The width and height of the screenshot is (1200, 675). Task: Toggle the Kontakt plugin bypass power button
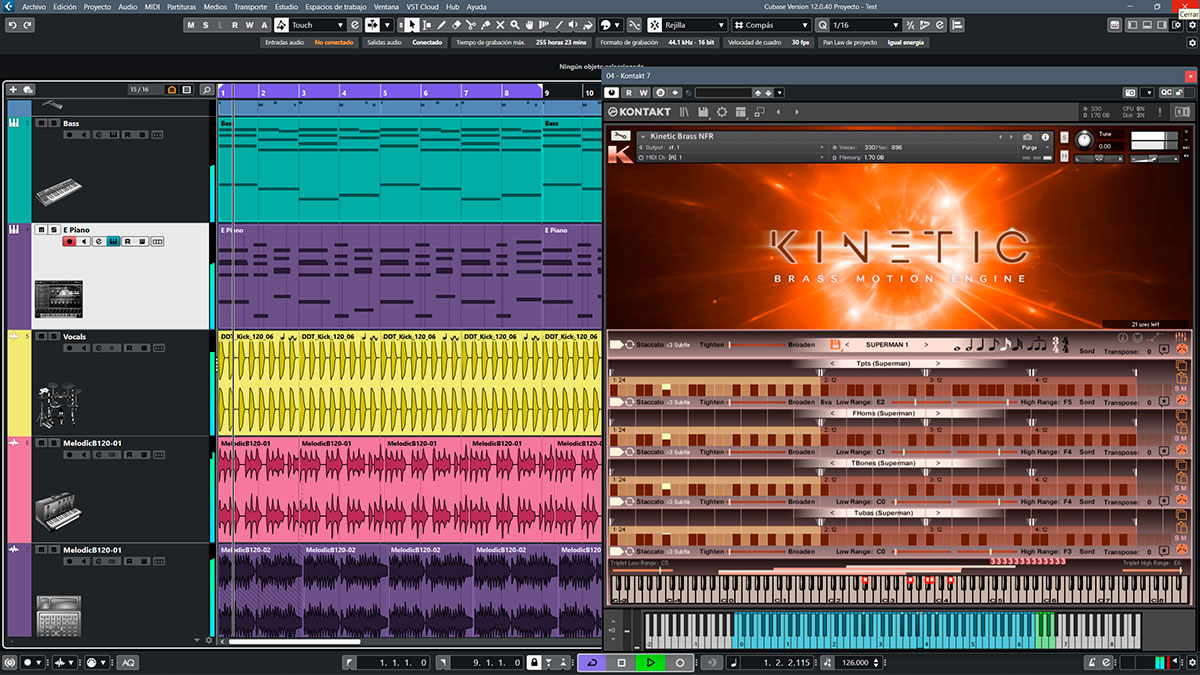(x=613, y=93)
